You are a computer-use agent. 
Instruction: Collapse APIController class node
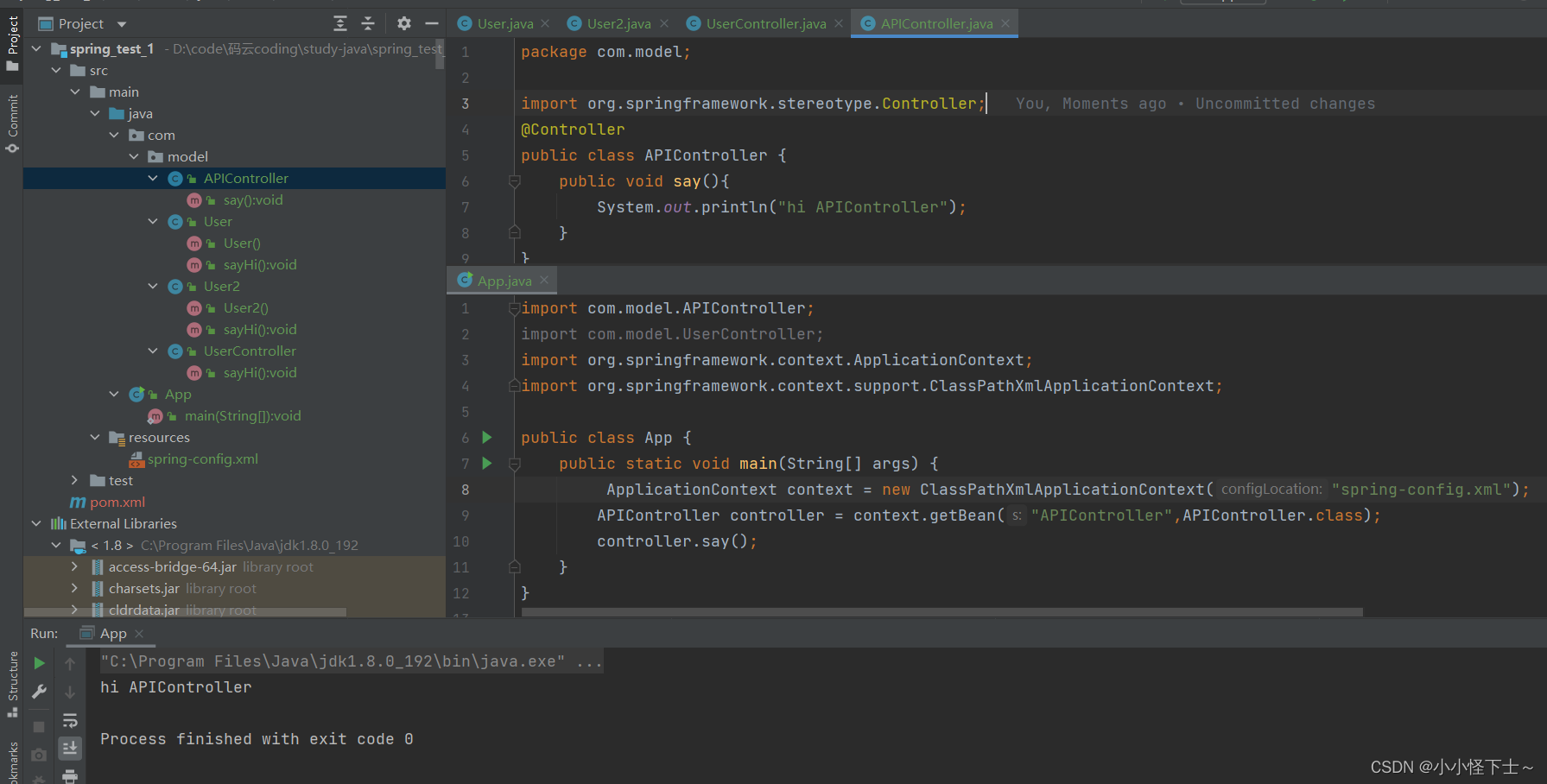tap(153, 178)
